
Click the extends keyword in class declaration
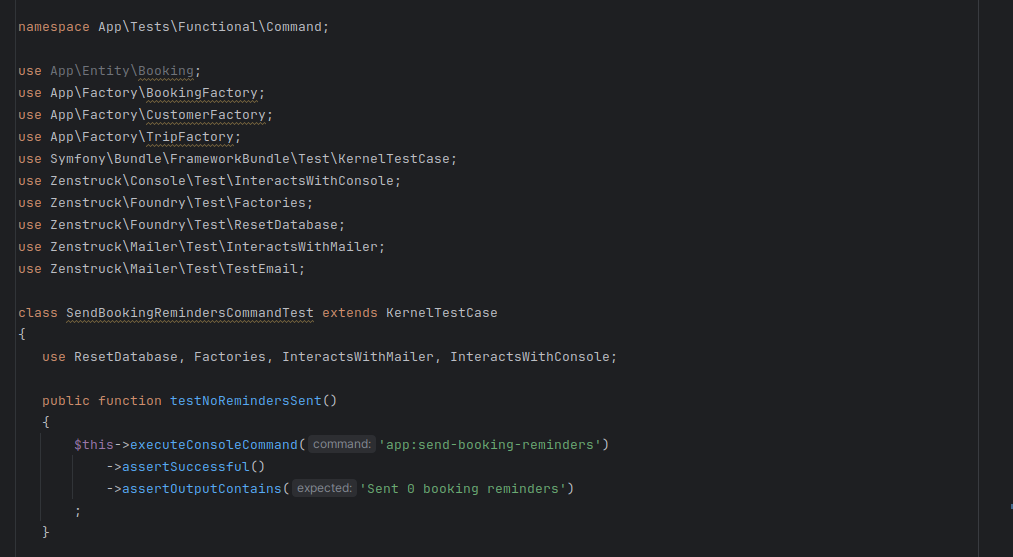pos(350,313)
